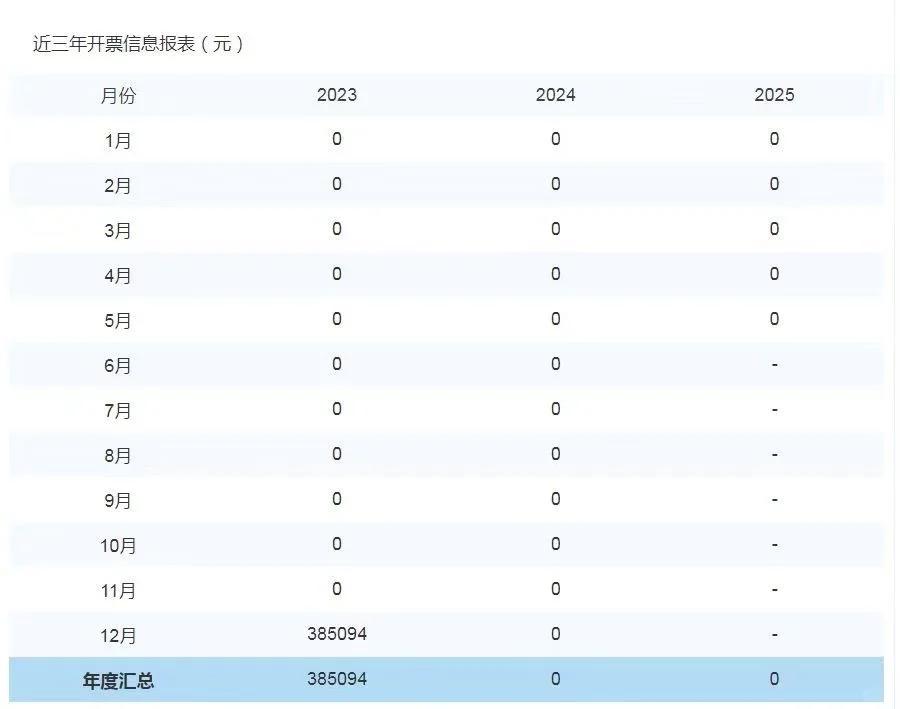Click the 2024 annual total cell
Screen dimensions: 900x709
[x=554, y=679]
